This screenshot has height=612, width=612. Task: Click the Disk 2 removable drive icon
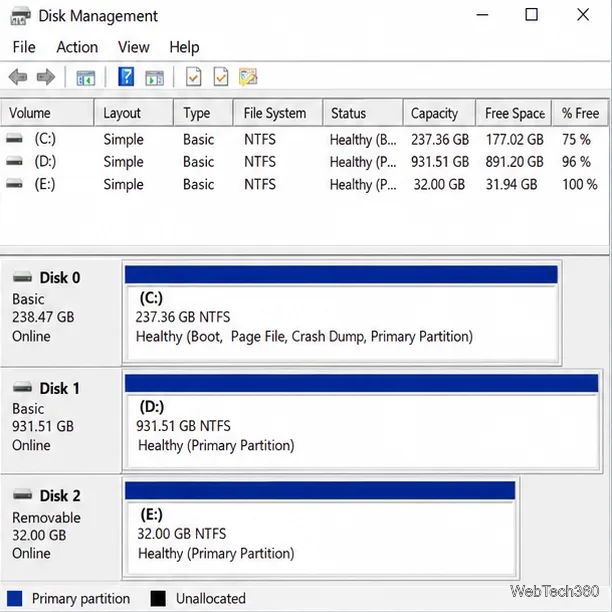click(x=22, y=495)
